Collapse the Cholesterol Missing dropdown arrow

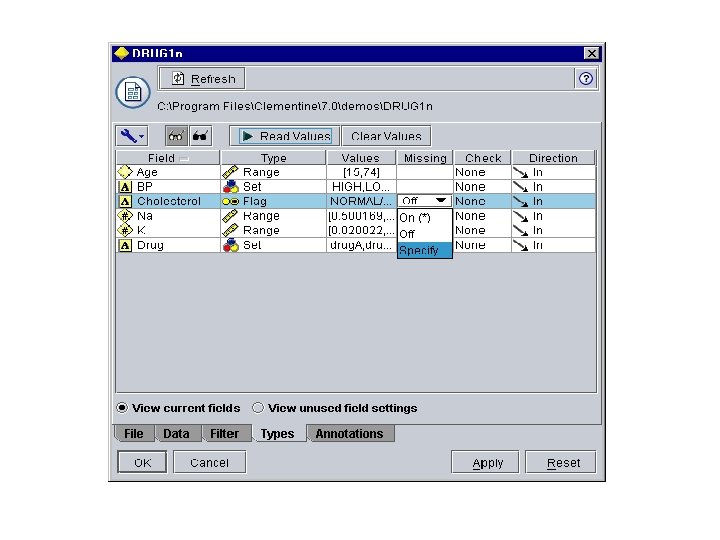(441, 201)
